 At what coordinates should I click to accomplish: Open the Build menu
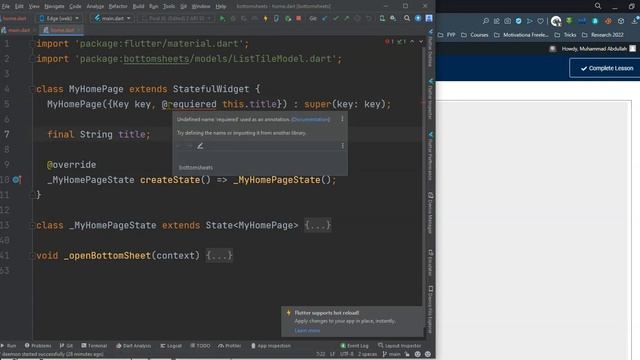138,6
